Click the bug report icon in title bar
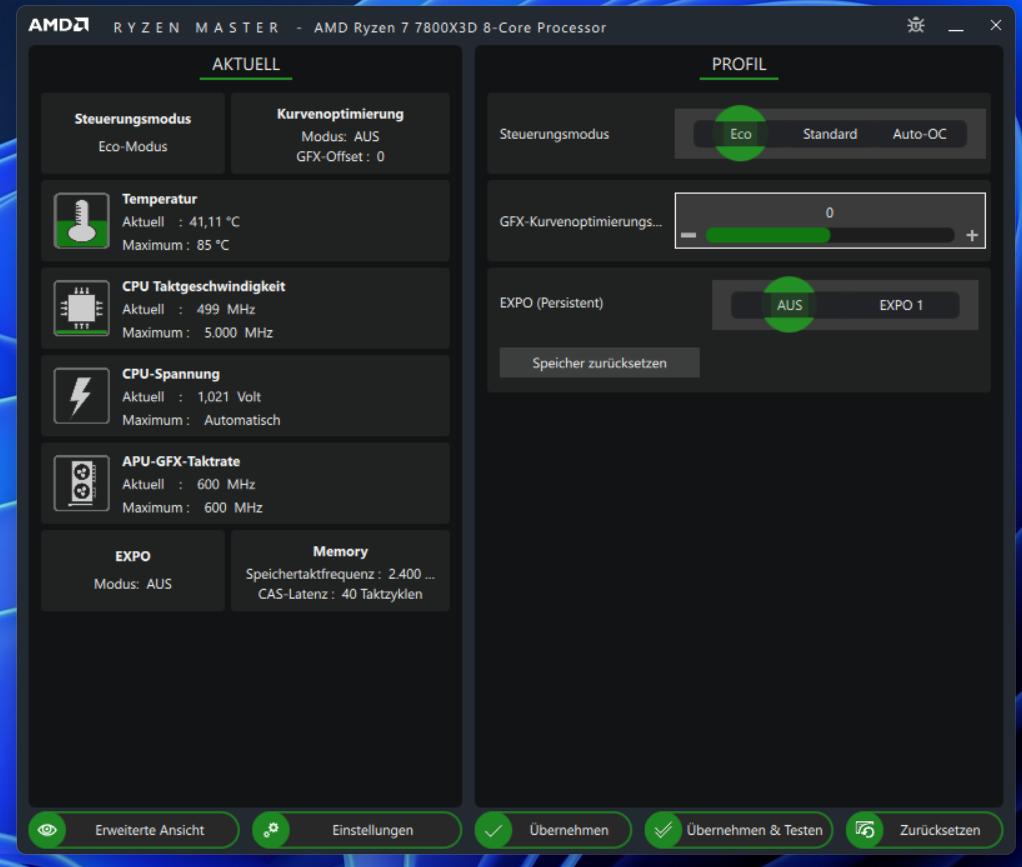Image resolution: width=1022 pixels, height=867 pixels. pyautogui.click(x=916, y=25)
